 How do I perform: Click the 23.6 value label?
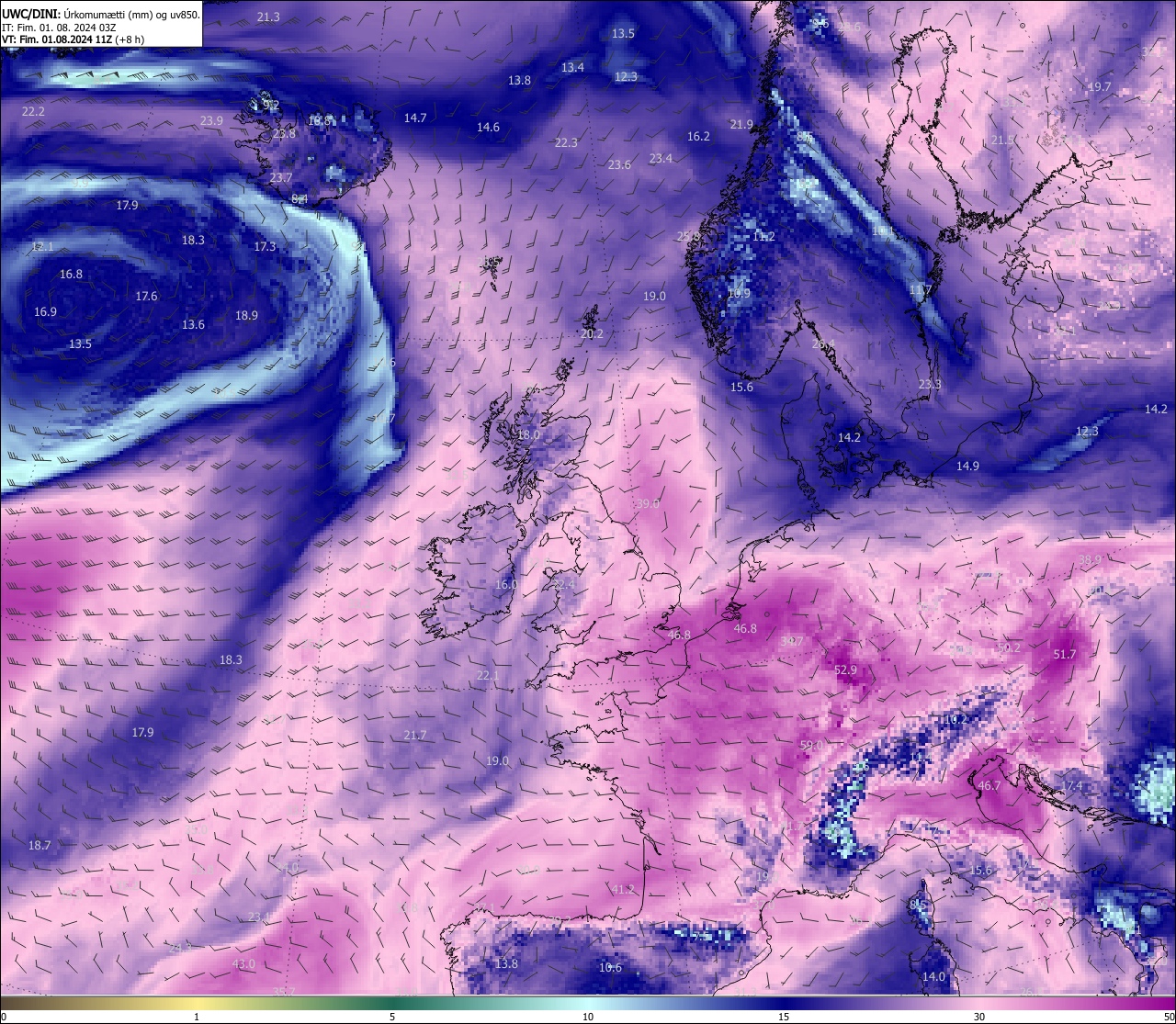pyautogui.click(x=619, y=165)
